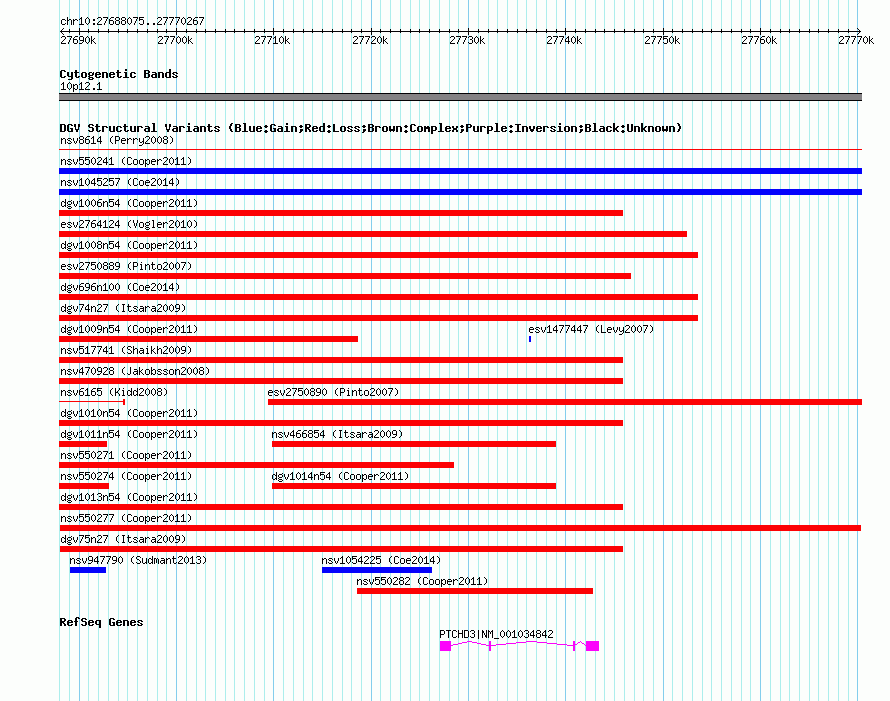Screen dimensions: 890x701
Task: Click the thin nsv6165 loss feature line
Action: [92, 402]
